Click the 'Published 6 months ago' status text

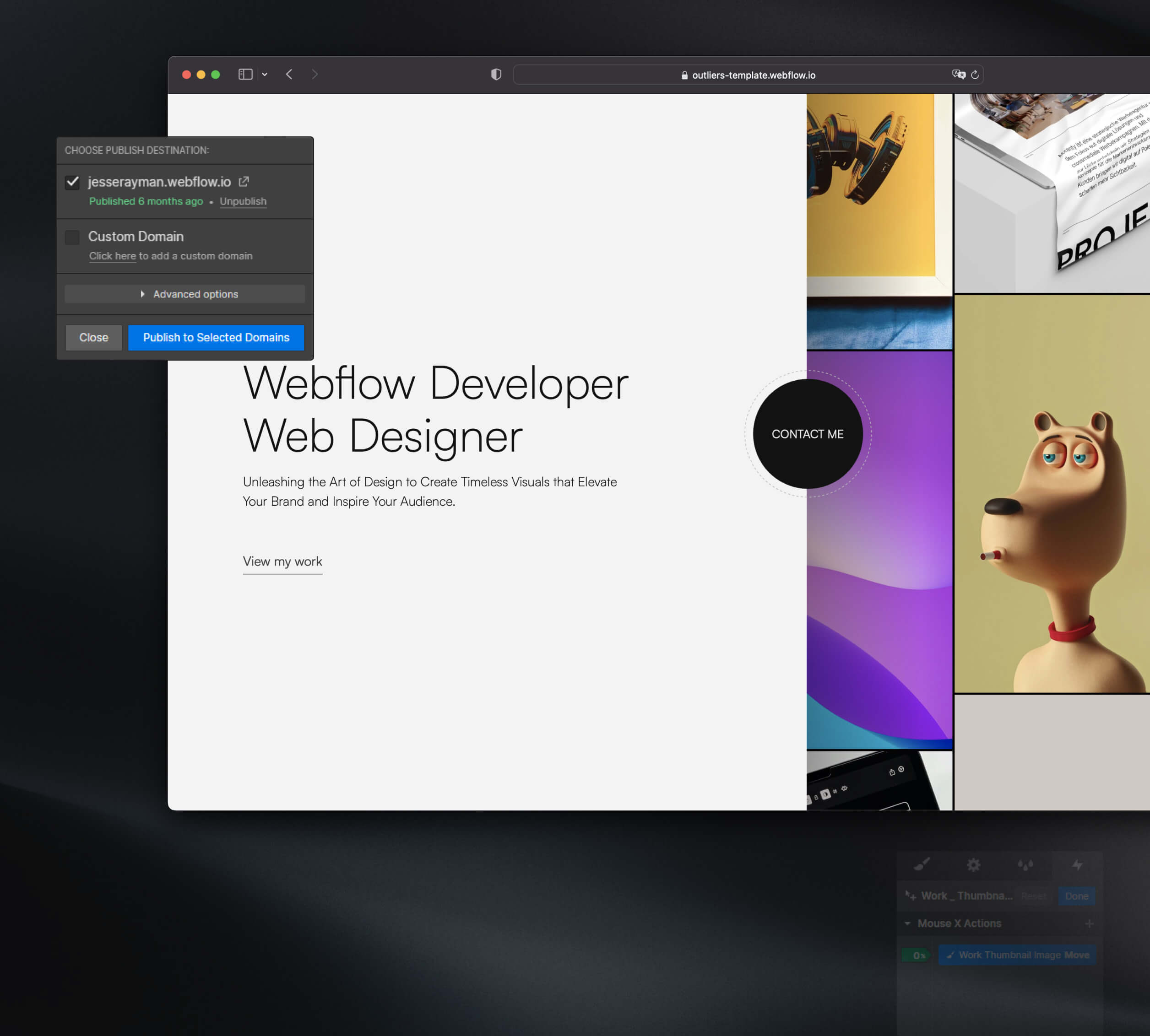coord(146,201)
